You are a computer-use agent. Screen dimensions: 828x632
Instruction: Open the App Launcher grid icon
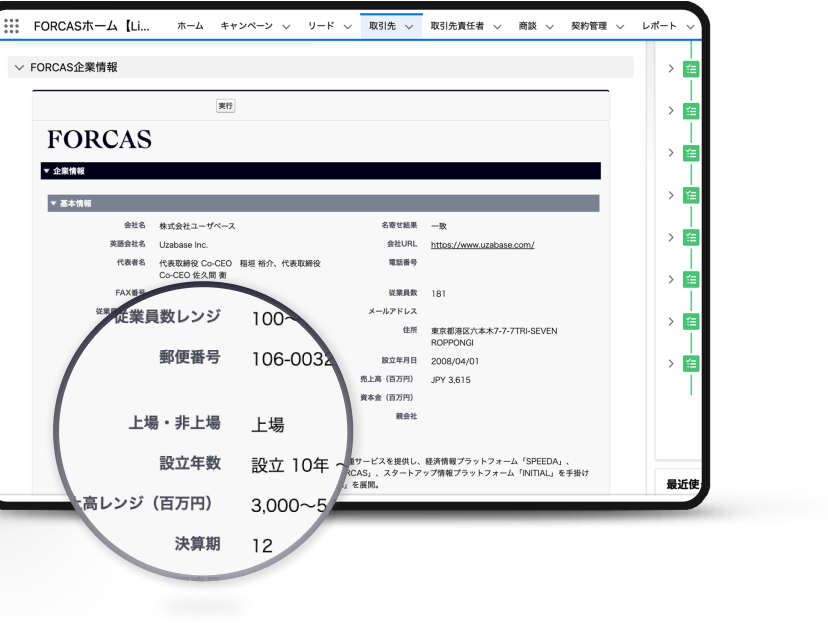[11, 26]
